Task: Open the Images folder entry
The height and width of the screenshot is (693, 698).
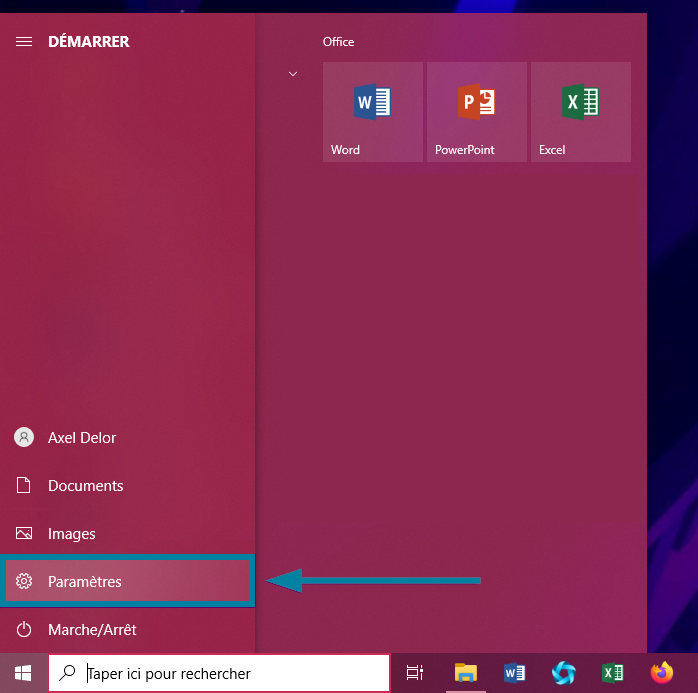Action: [127, 534]
